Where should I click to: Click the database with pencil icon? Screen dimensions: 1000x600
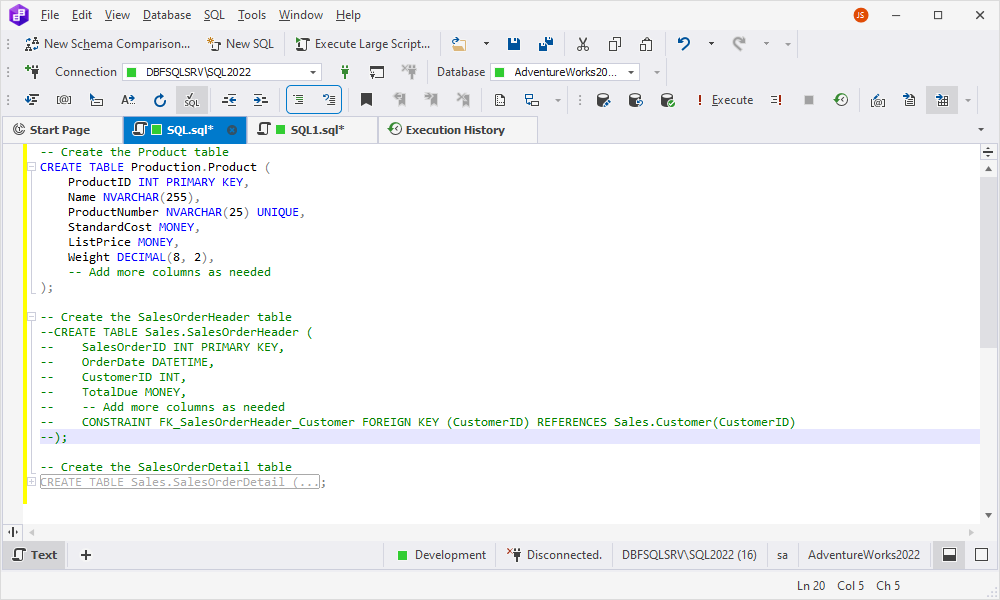[x=603, y=100]
